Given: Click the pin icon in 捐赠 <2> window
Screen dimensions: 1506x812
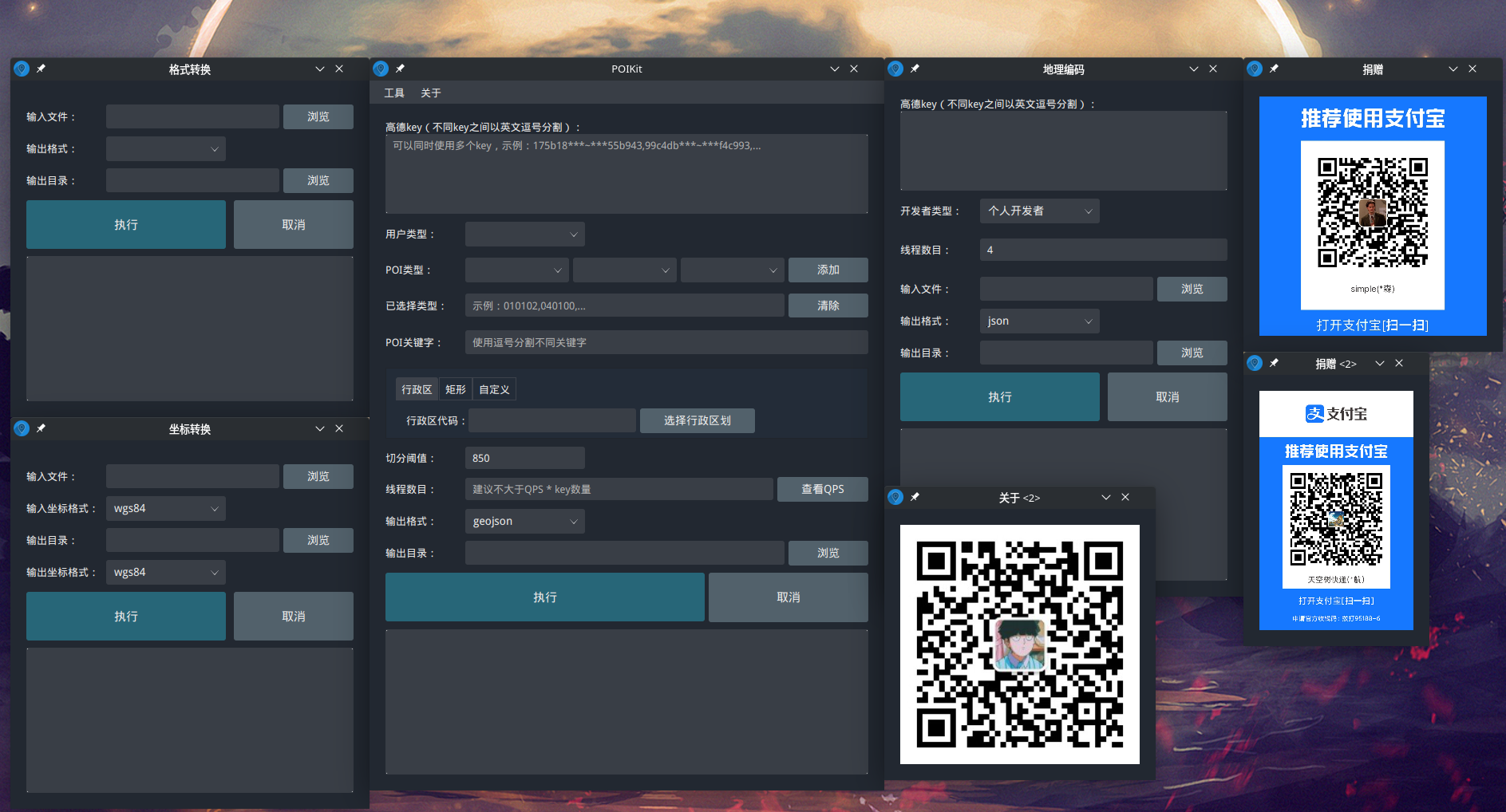Looking at the screenshot, I should click(x=1274, y=363).
